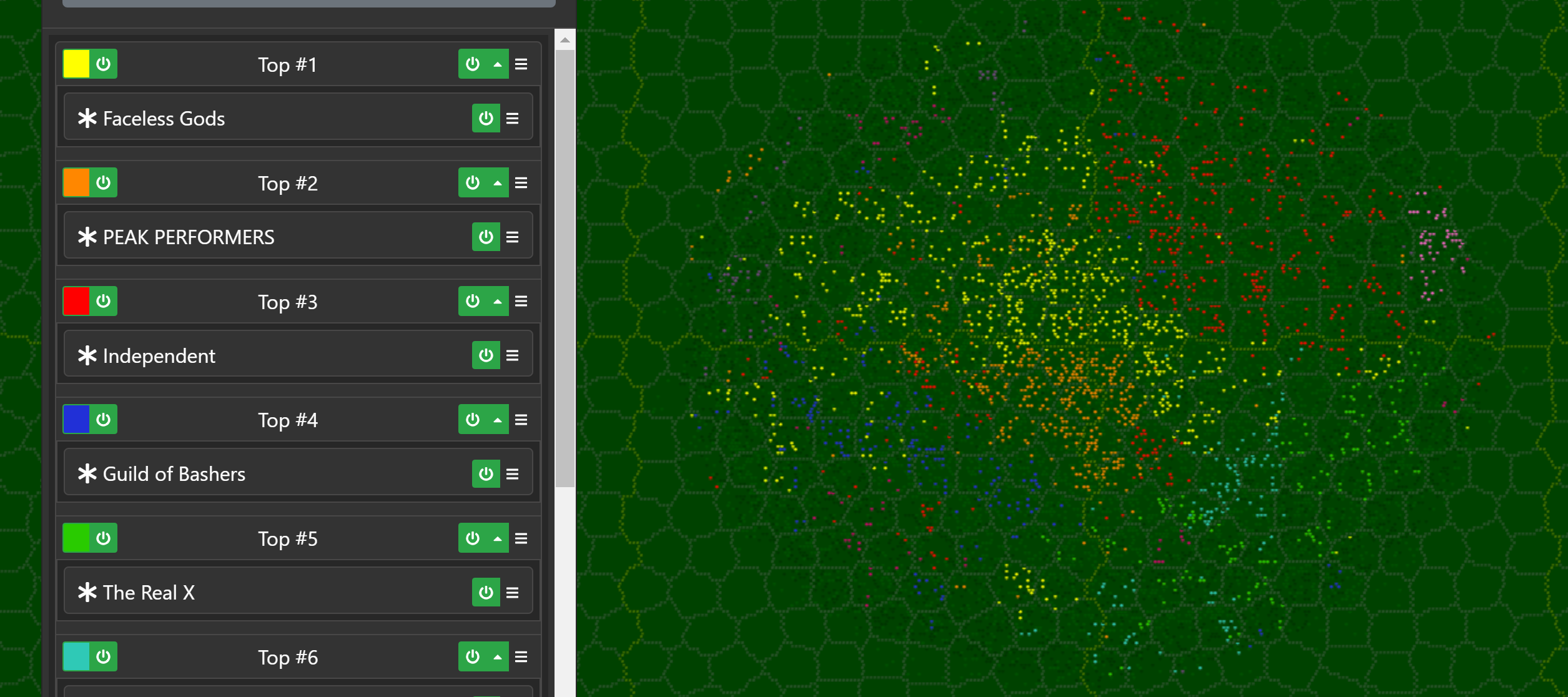This screenshot has height=697, width=1568.
Task: Open the Faceless Gods row menu icon
Action: tap(513, 118)
